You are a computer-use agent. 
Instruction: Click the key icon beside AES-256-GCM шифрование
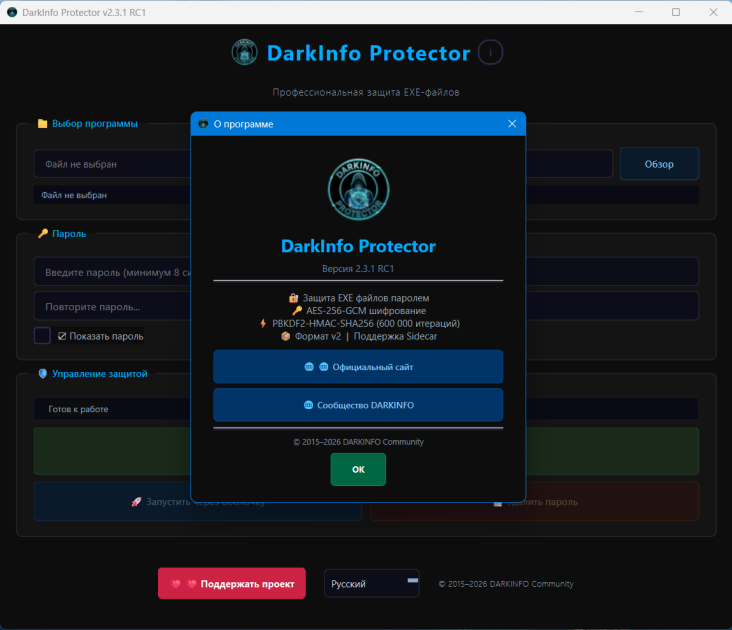tap(297, 311)
